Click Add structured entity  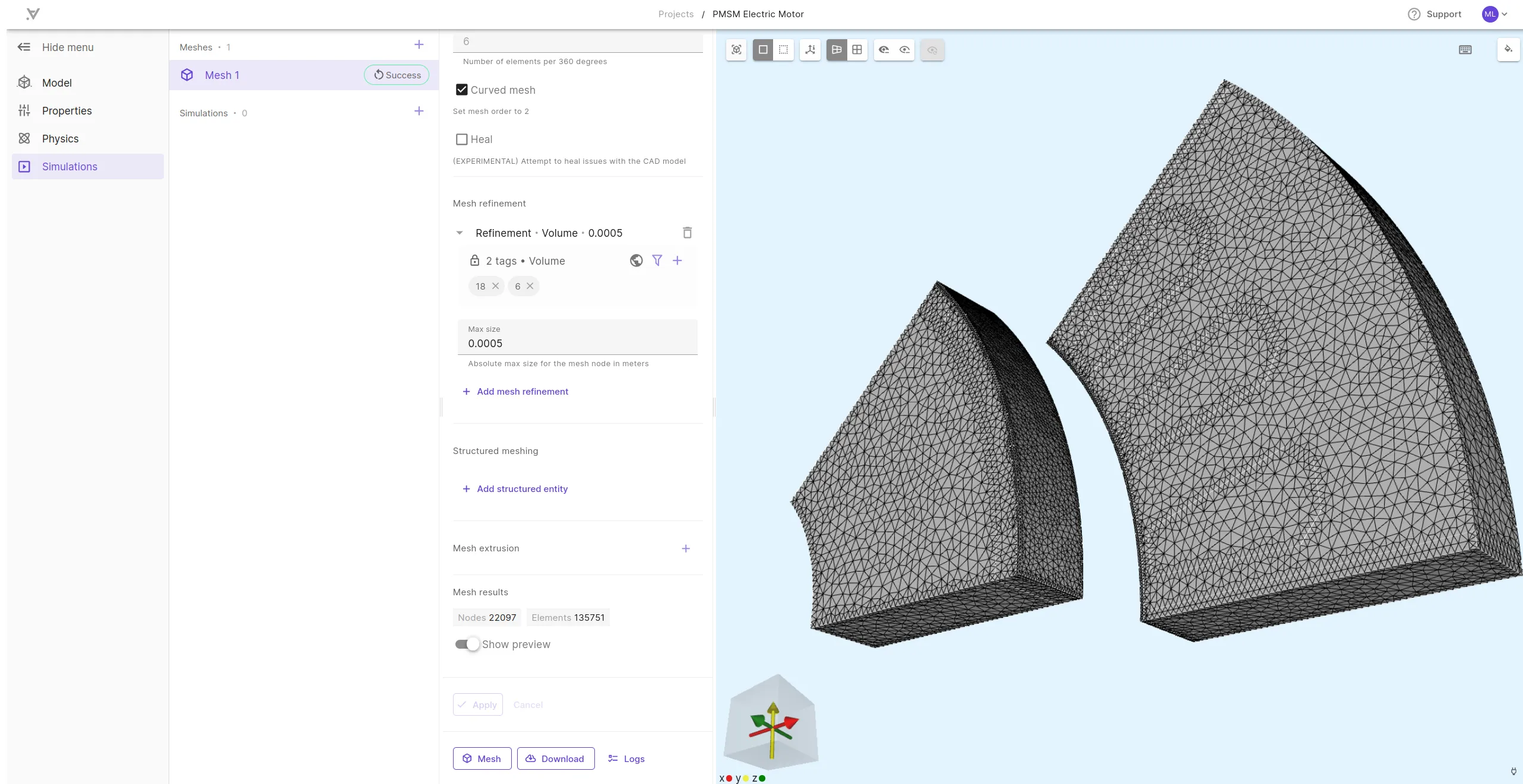point(515,489)
